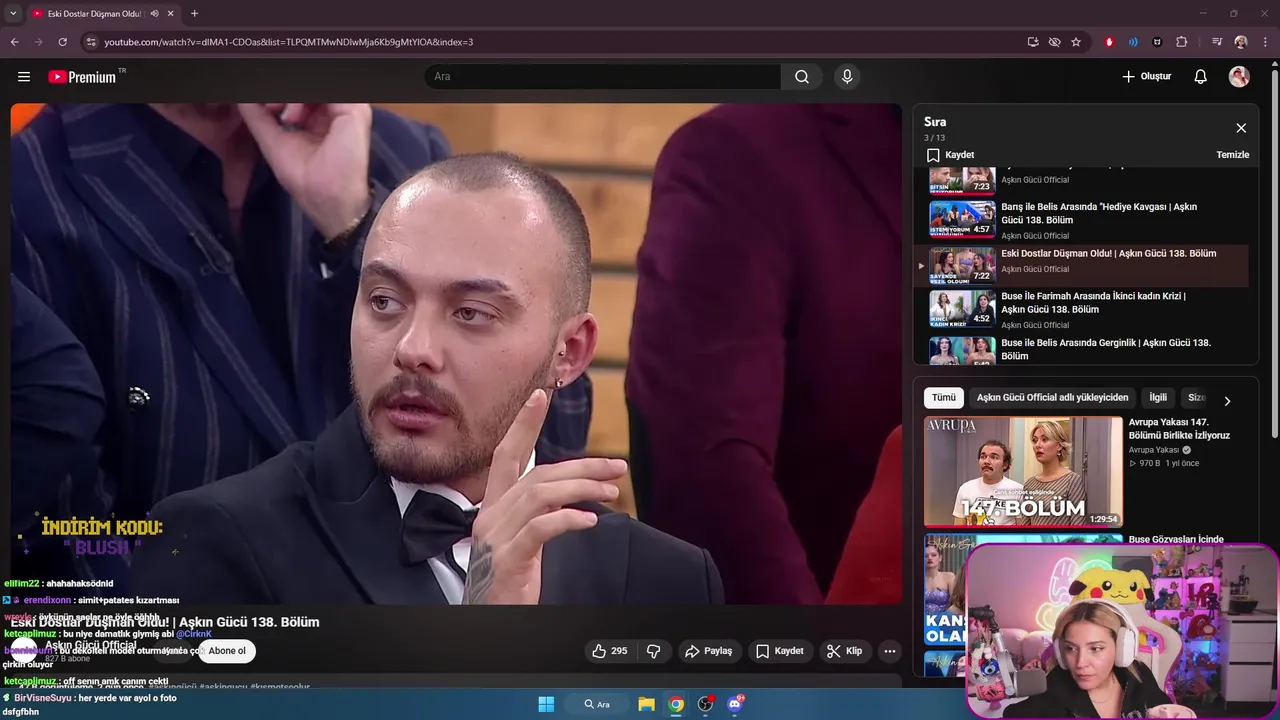Viewport: 1280px width, 720px height.
Task: Open Chrome three-dot menu
Action: click(x=1264, y=42)
